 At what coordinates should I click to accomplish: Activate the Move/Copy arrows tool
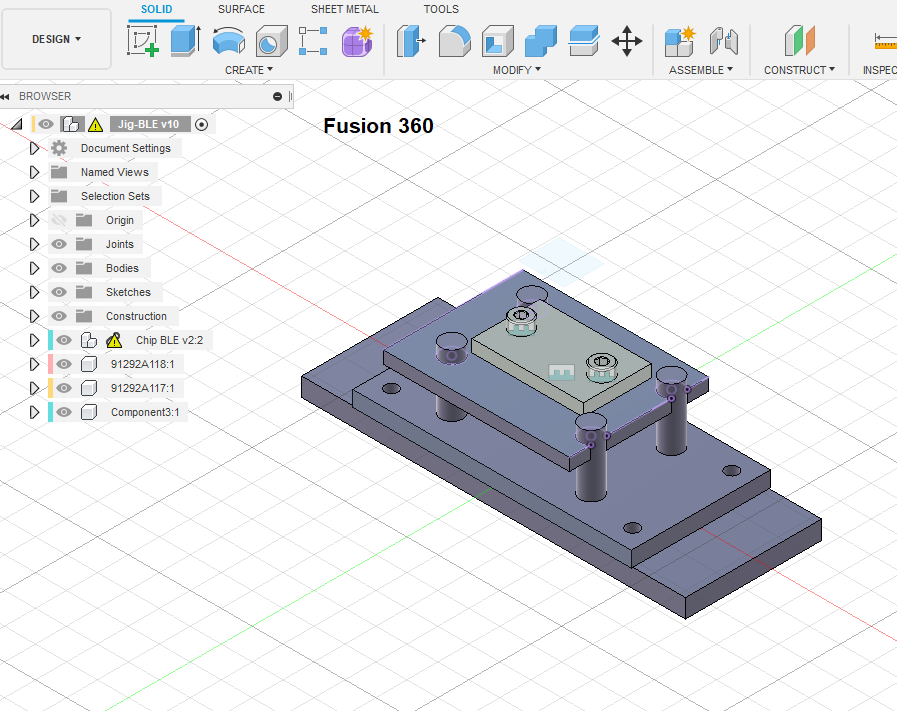pos(627,41)
